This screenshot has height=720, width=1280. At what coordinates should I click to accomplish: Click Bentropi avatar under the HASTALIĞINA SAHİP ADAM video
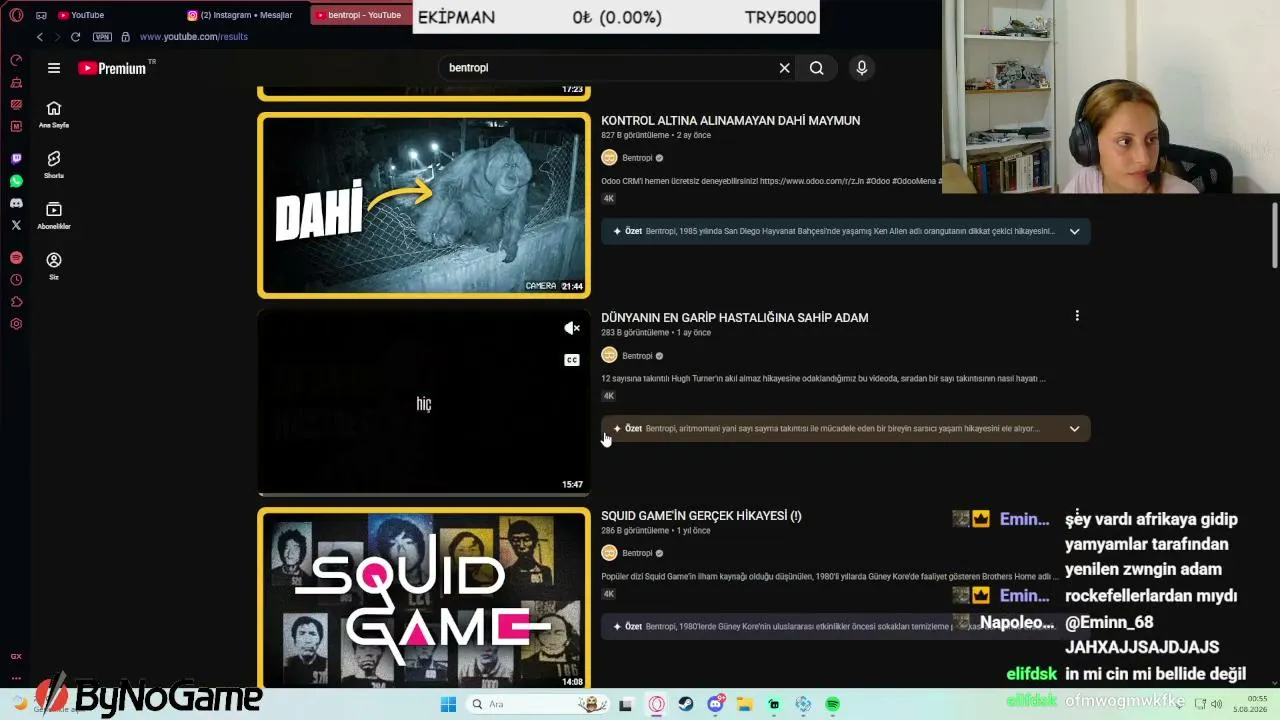click(x=609, y=355)
